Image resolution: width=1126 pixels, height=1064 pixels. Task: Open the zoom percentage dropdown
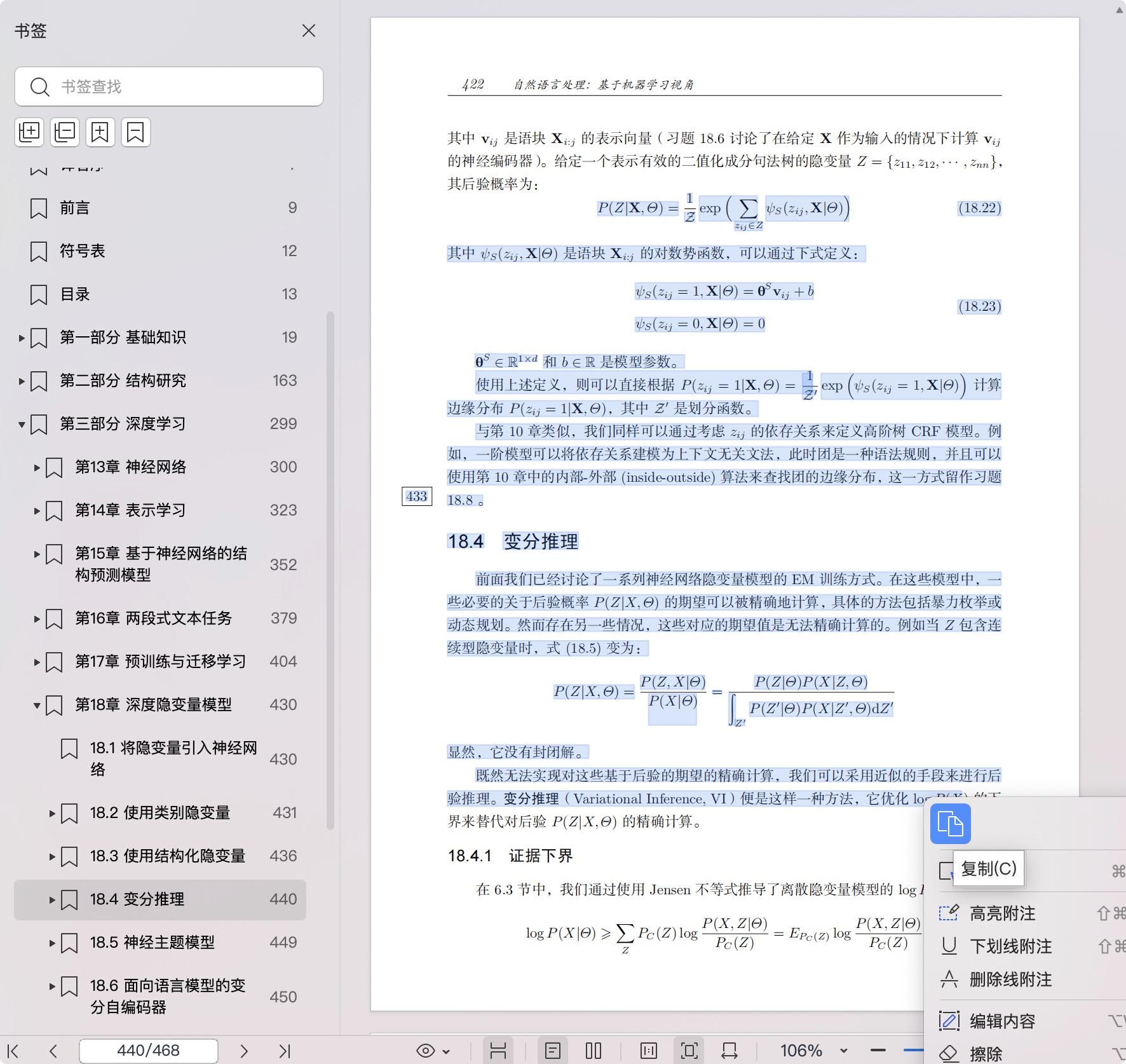point(844,1051)
